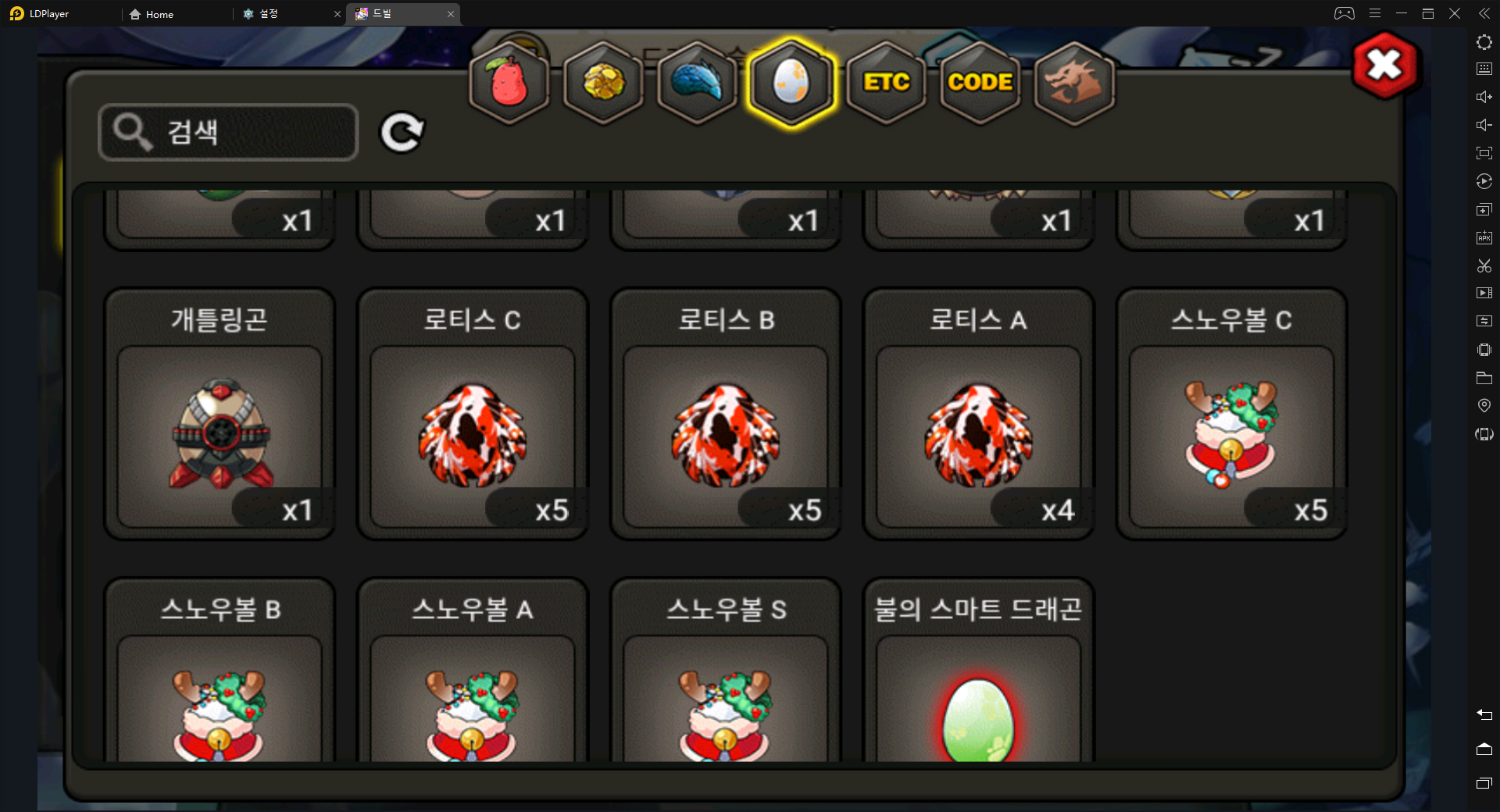The image size is (1500, 812).
Task: Open the CODE category tab
Action: pyautogui.click(x=980, y=82)
